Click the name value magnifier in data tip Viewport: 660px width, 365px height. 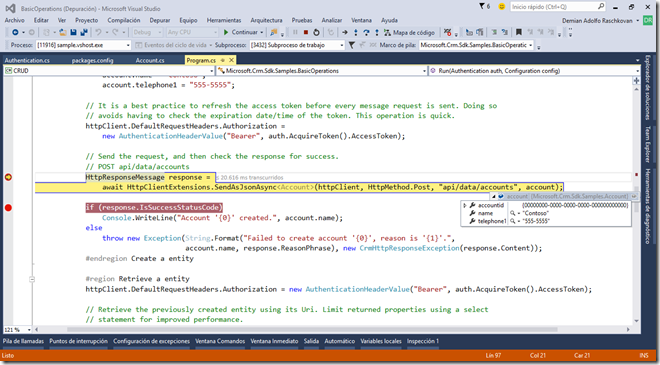pyautogui.click(x=512, y=213)
